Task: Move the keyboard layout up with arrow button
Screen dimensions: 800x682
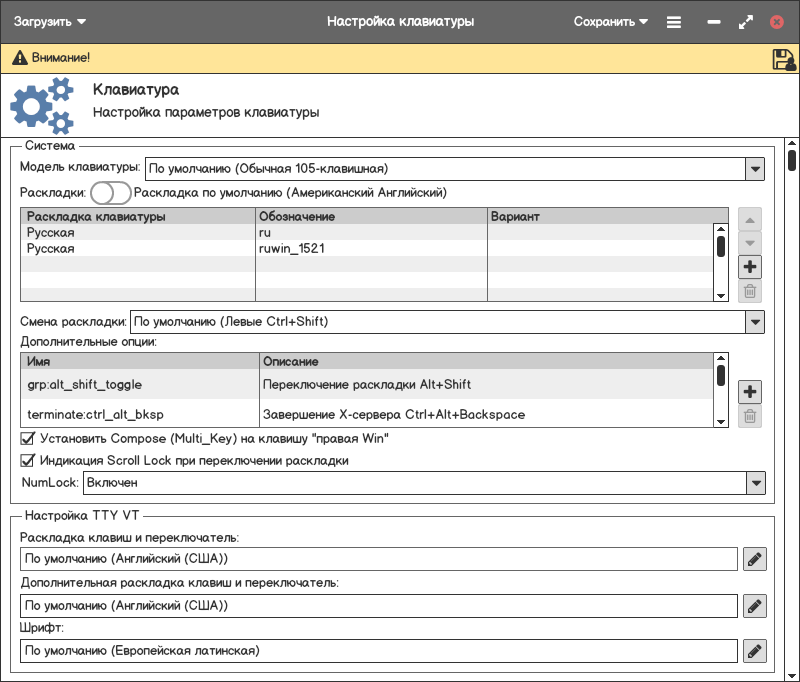Action: click(x=750, y=219)
